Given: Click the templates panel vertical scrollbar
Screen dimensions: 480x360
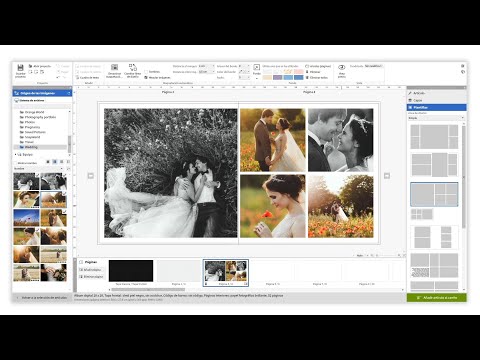Looking at the screenshot, I should 464,177.
